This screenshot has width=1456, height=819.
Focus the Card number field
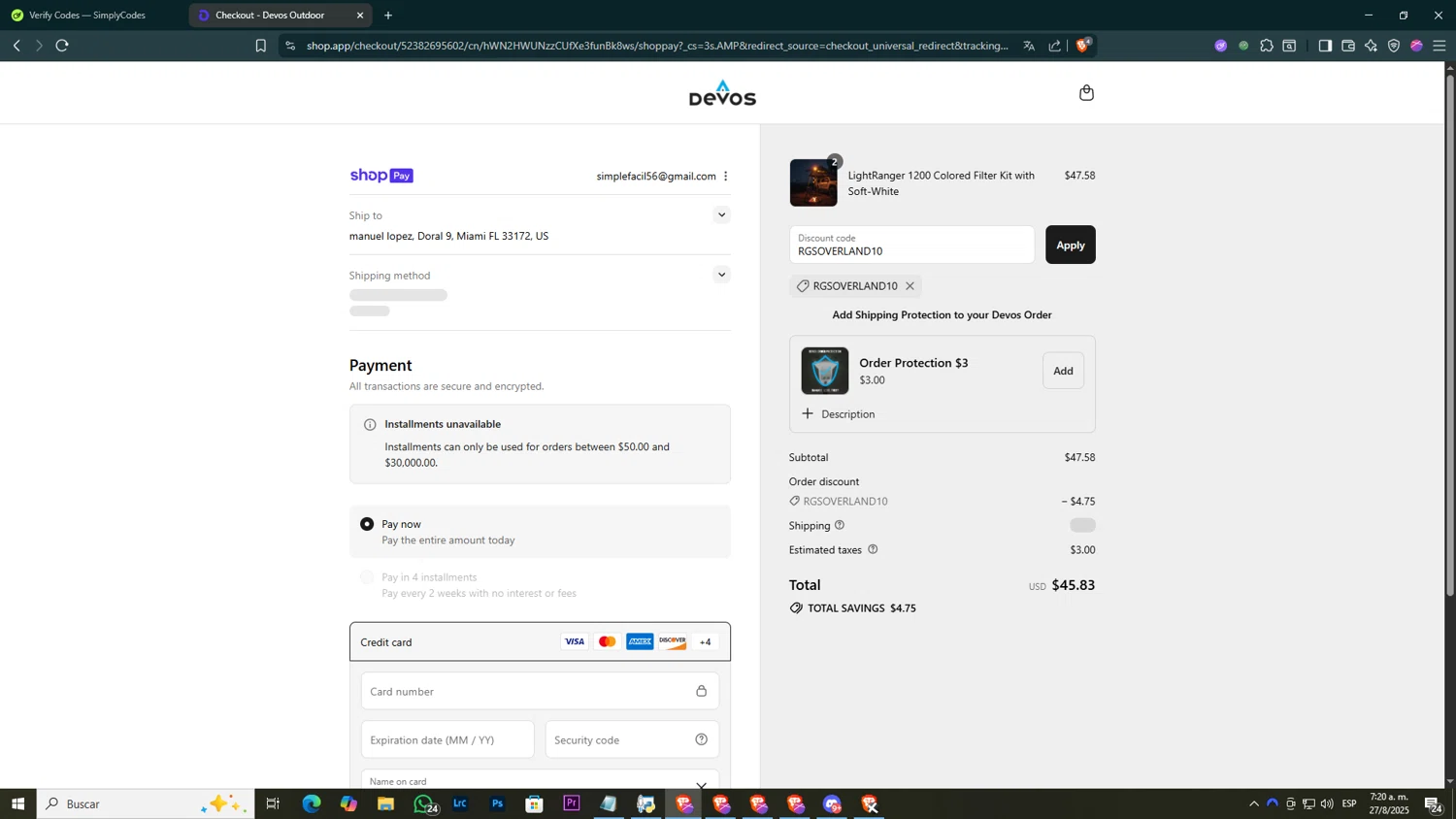point(540,691)
